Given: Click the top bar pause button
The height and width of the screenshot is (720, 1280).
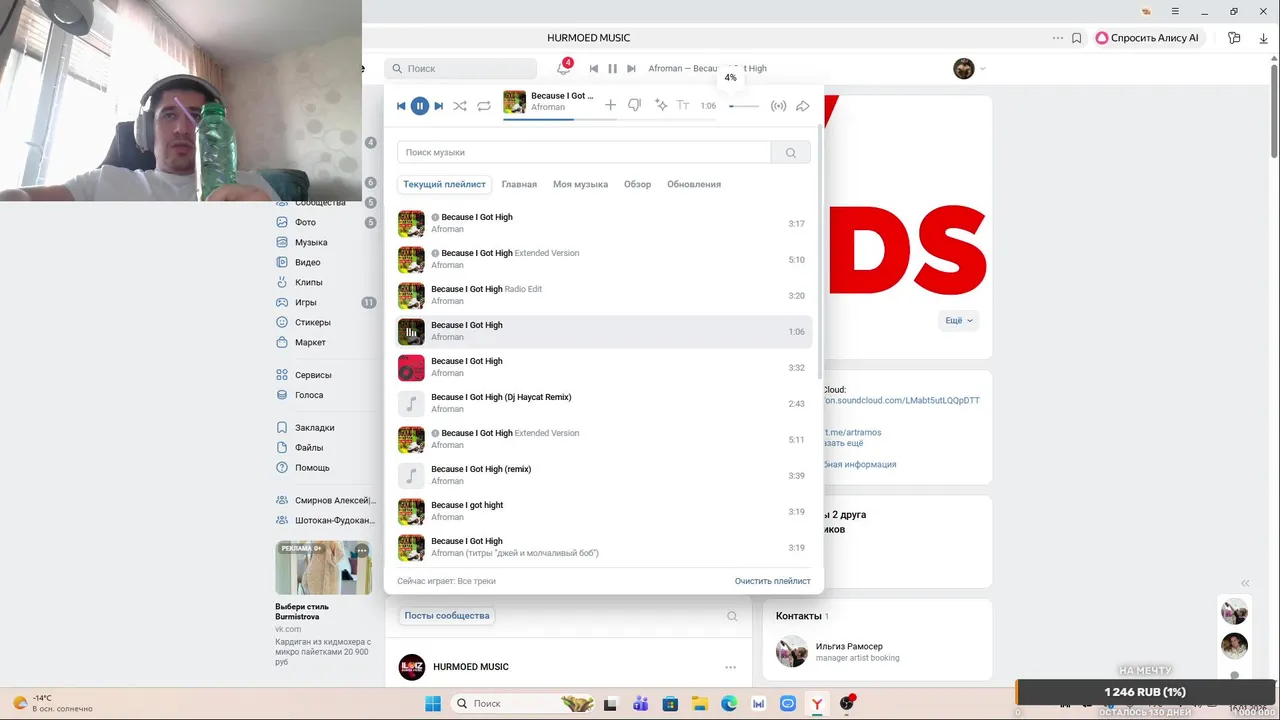Looking at the screenshot, I should click(x=612, y=68).
